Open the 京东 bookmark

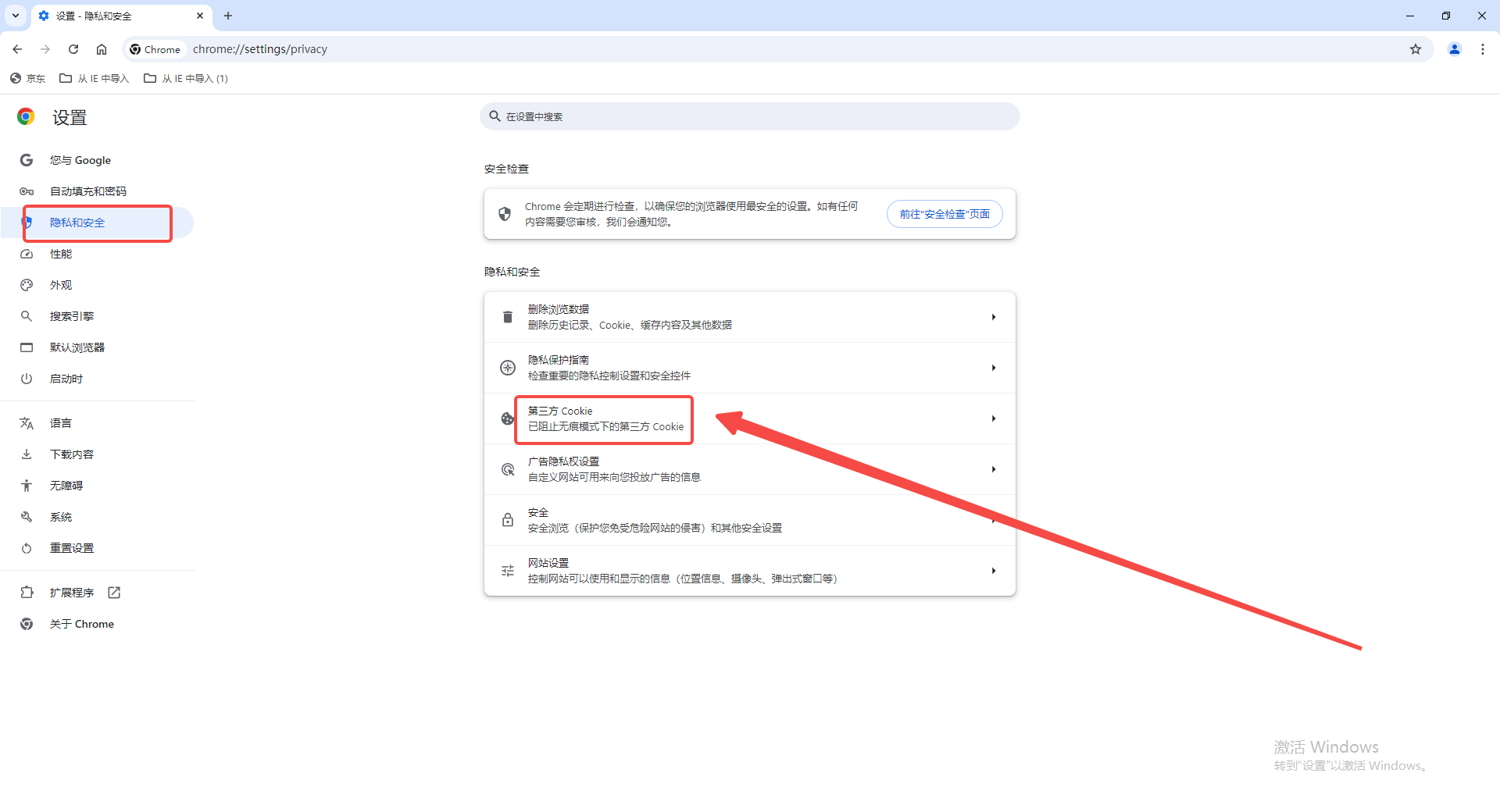point(27,78)
